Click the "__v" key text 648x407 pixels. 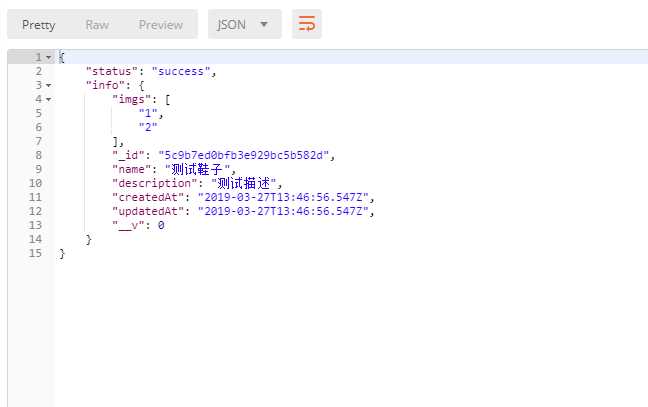[x=128, y=225]
